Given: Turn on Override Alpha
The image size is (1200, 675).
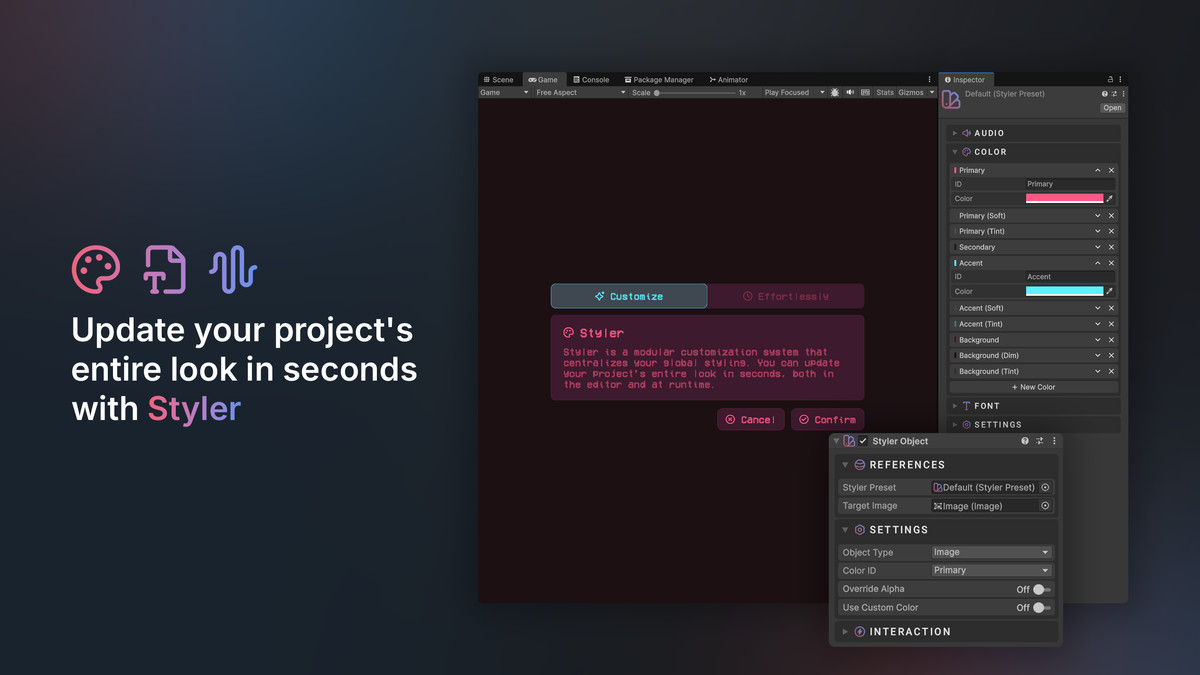Looking at the screenshot, I should point(1040,589).
